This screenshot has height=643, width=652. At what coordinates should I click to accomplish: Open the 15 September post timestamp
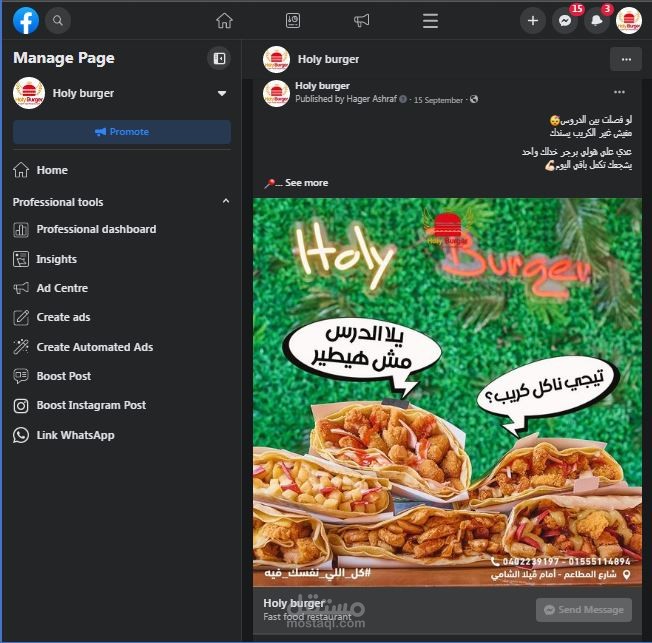(438, 100)
